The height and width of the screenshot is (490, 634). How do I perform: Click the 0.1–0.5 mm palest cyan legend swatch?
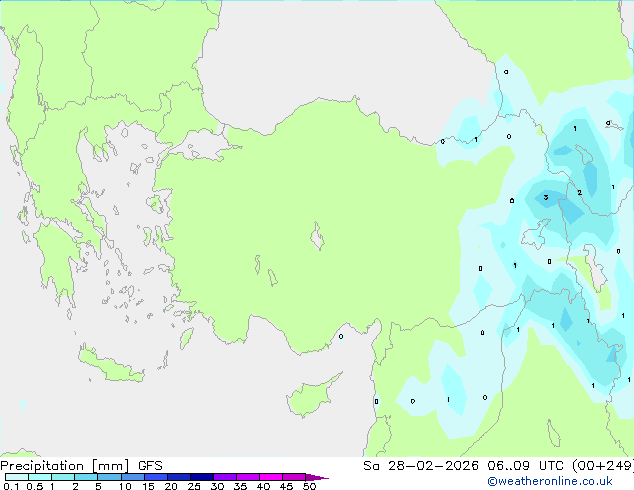17,477
